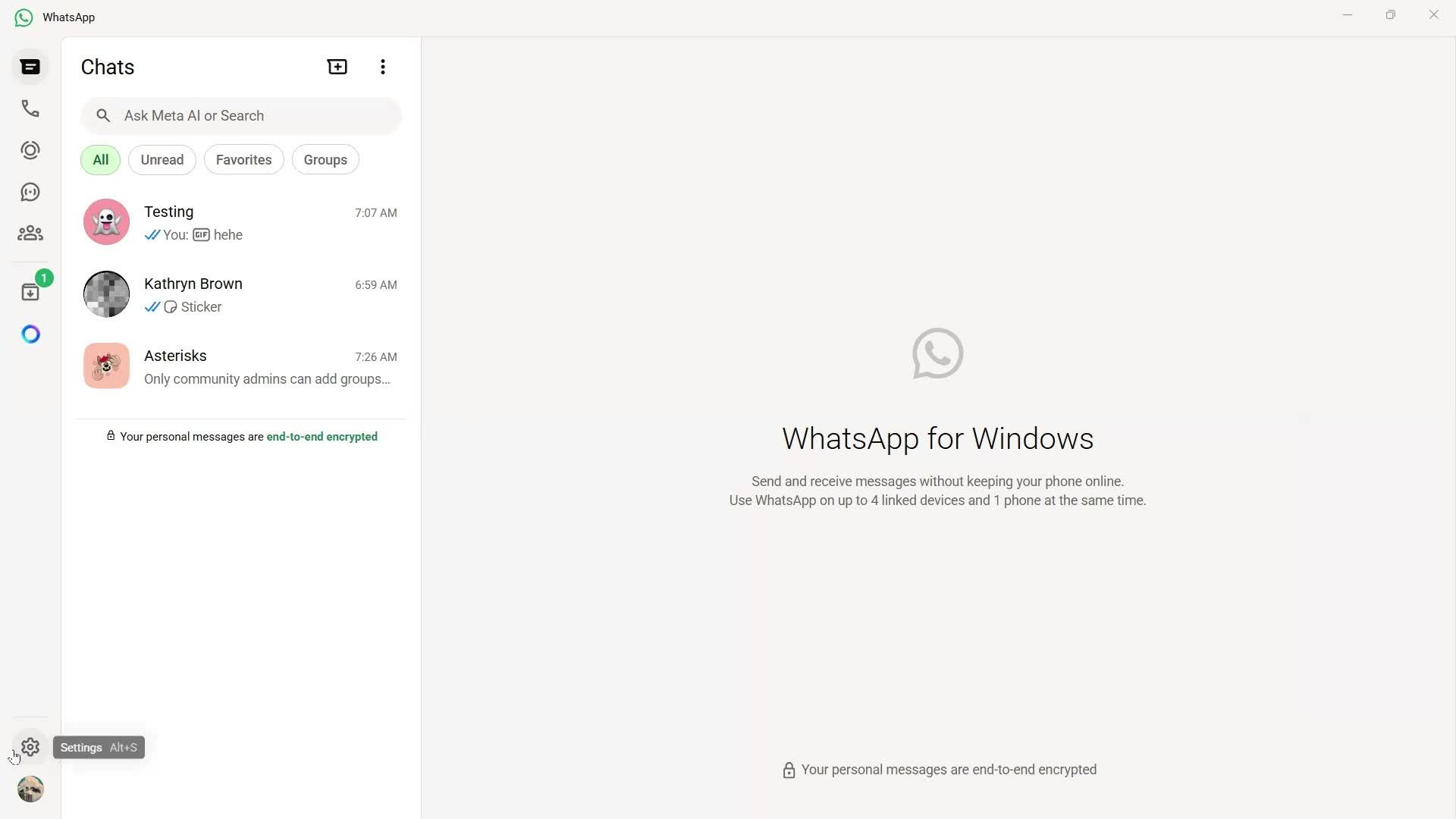Switch to the Chats tab icon
The image size is (1456, 819).
pyautogui.click(x=30, y=67)
